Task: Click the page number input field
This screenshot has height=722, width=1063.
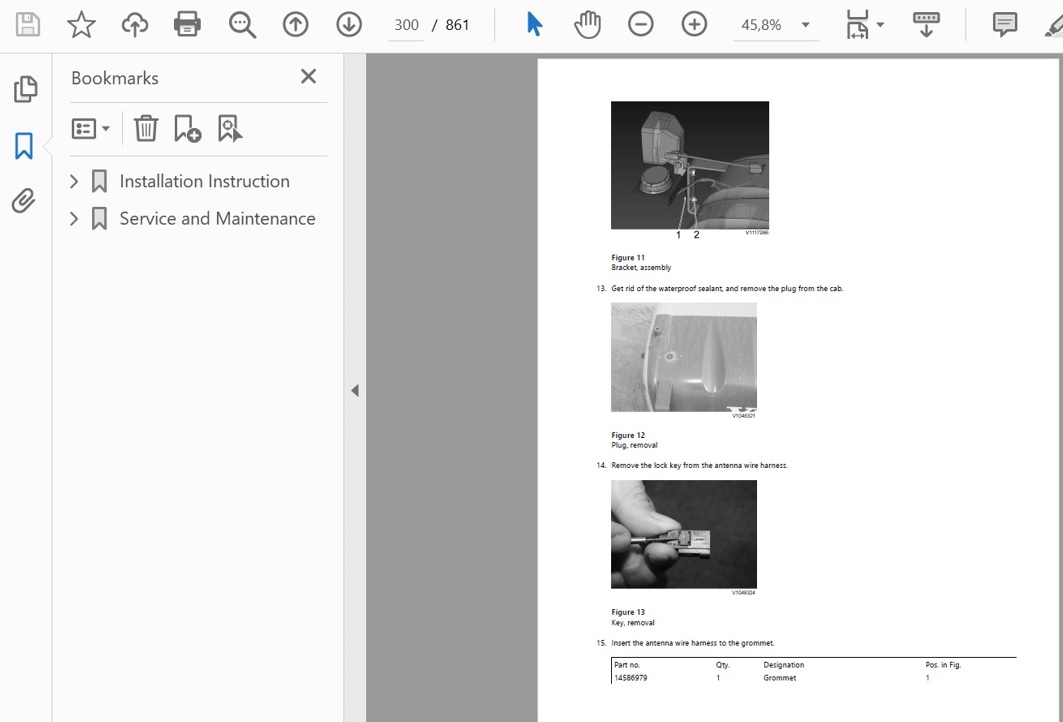Action: coord(406,25)
